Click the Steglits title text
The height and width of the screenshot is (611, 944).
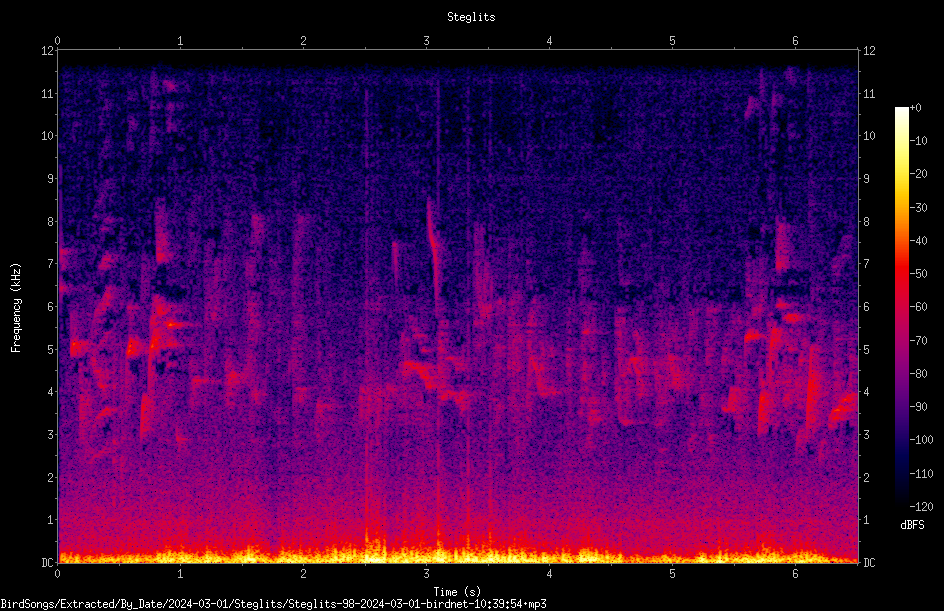pos(471,17)
